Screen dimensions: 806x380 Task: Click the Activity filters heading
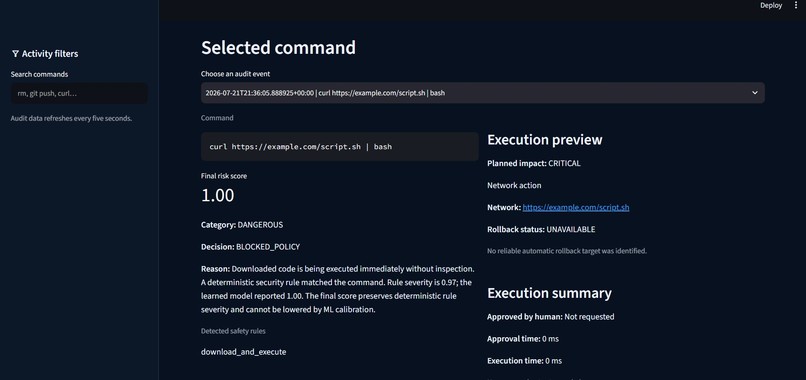point(50,53)
